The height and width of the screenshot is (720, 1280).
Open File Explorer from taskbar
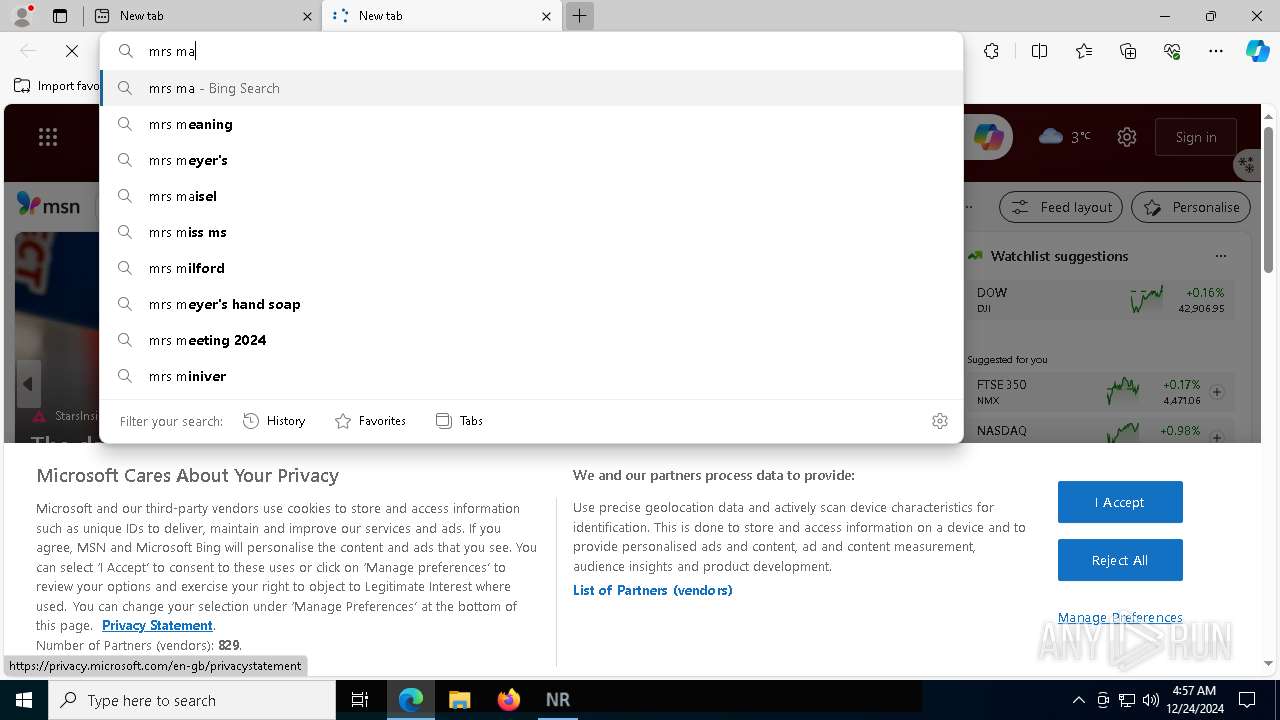[x=459, y=700]
